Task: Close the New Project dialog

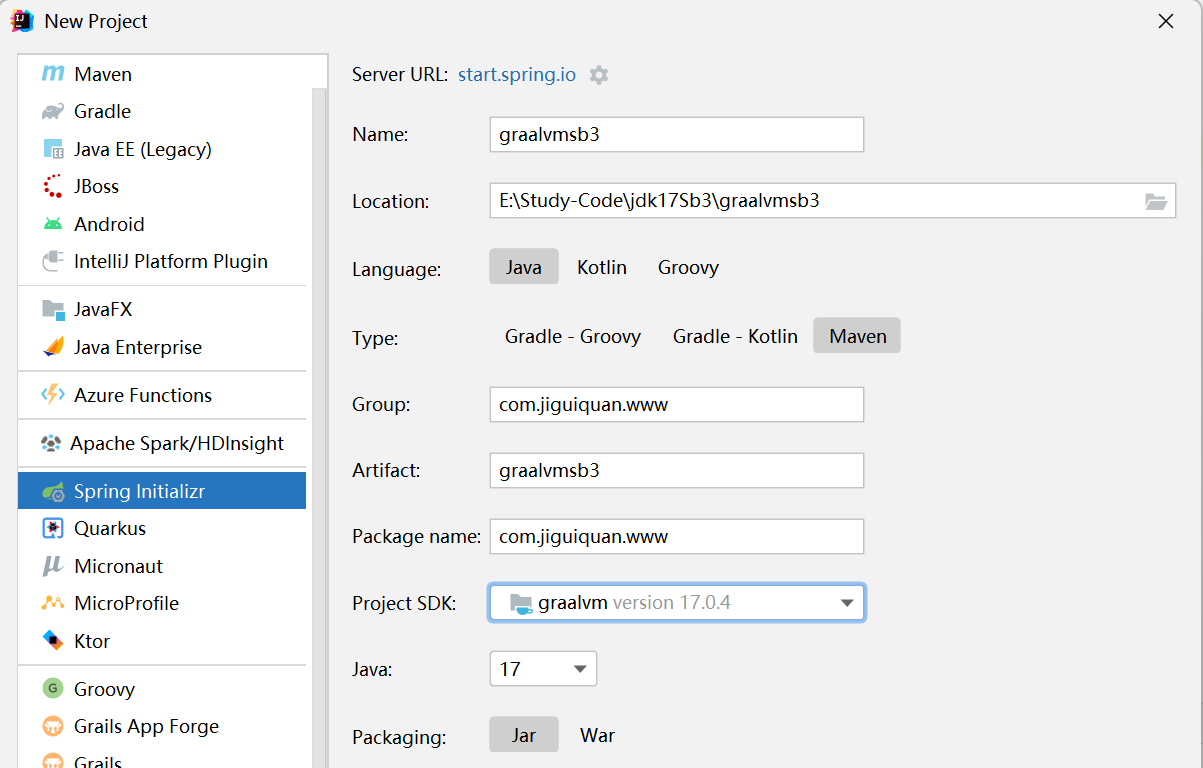Action: (1165, 21)
